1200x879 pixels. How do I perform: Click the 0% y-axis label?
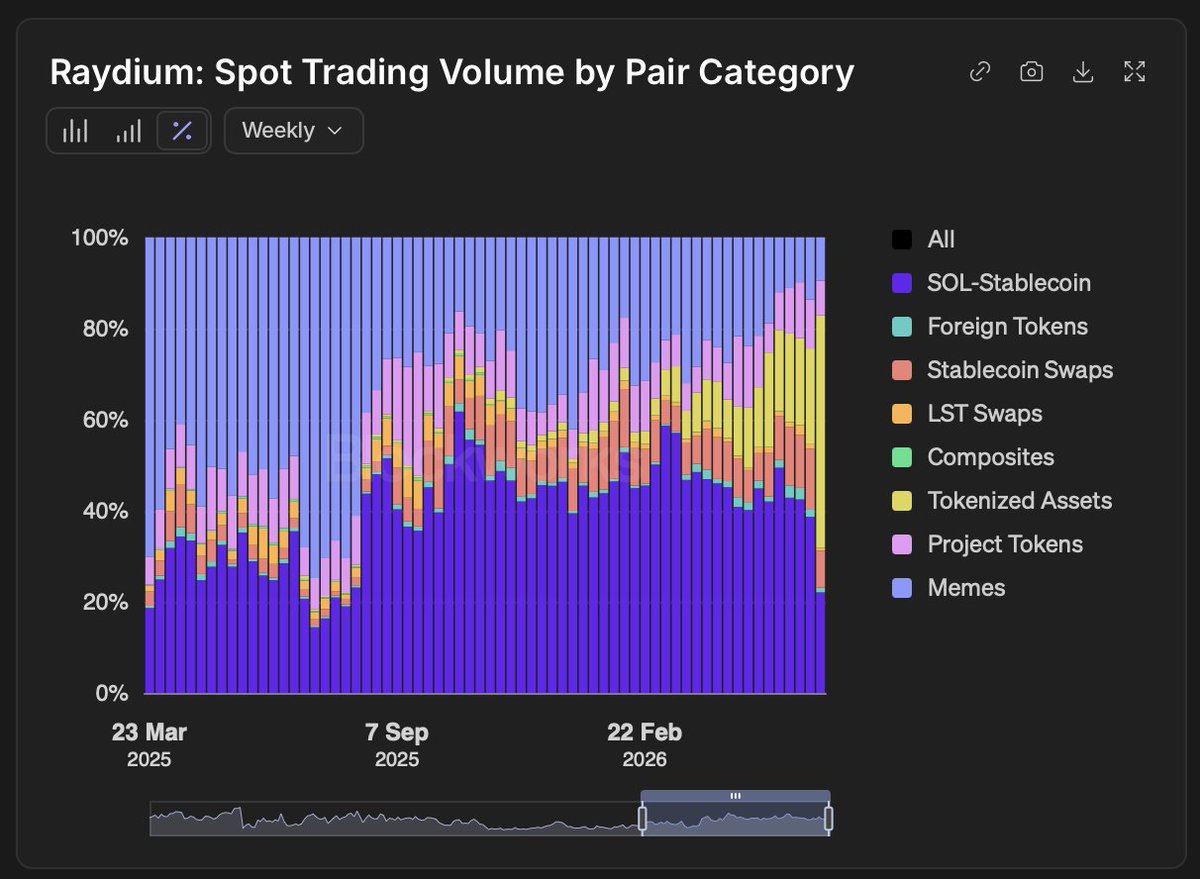coord(110,694)
